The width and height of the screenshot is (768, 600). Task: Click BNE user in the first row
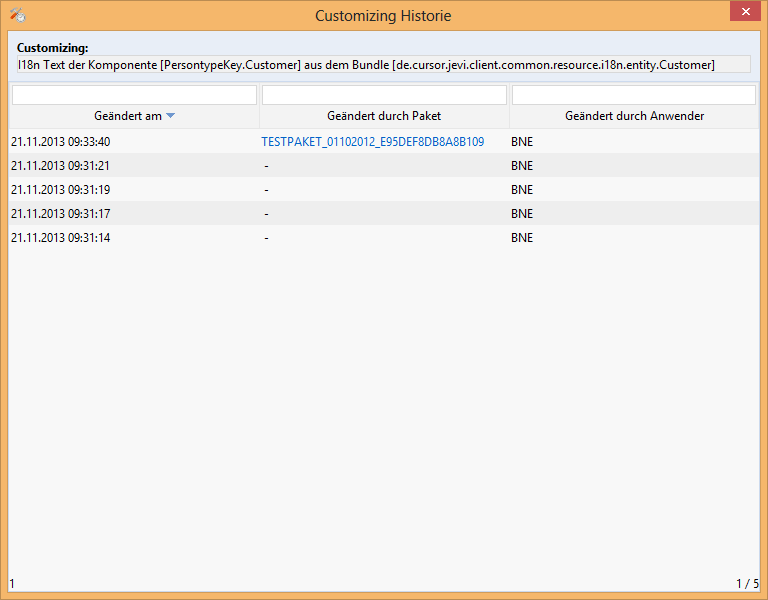coord(522,142)
